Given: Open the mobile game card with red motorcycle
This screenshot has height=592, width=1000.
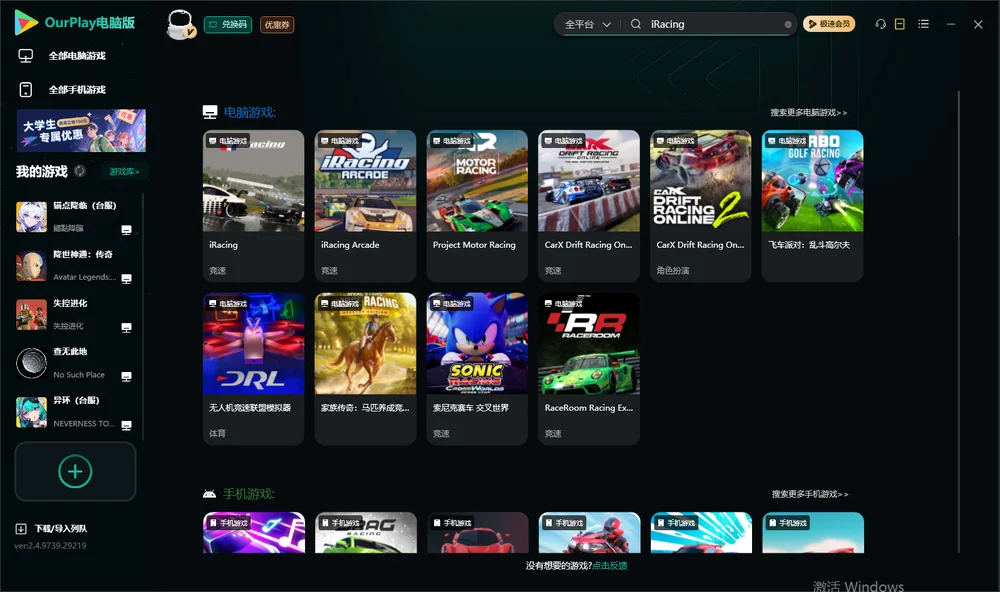Looking at the screenshot, I should pos(589,533).
